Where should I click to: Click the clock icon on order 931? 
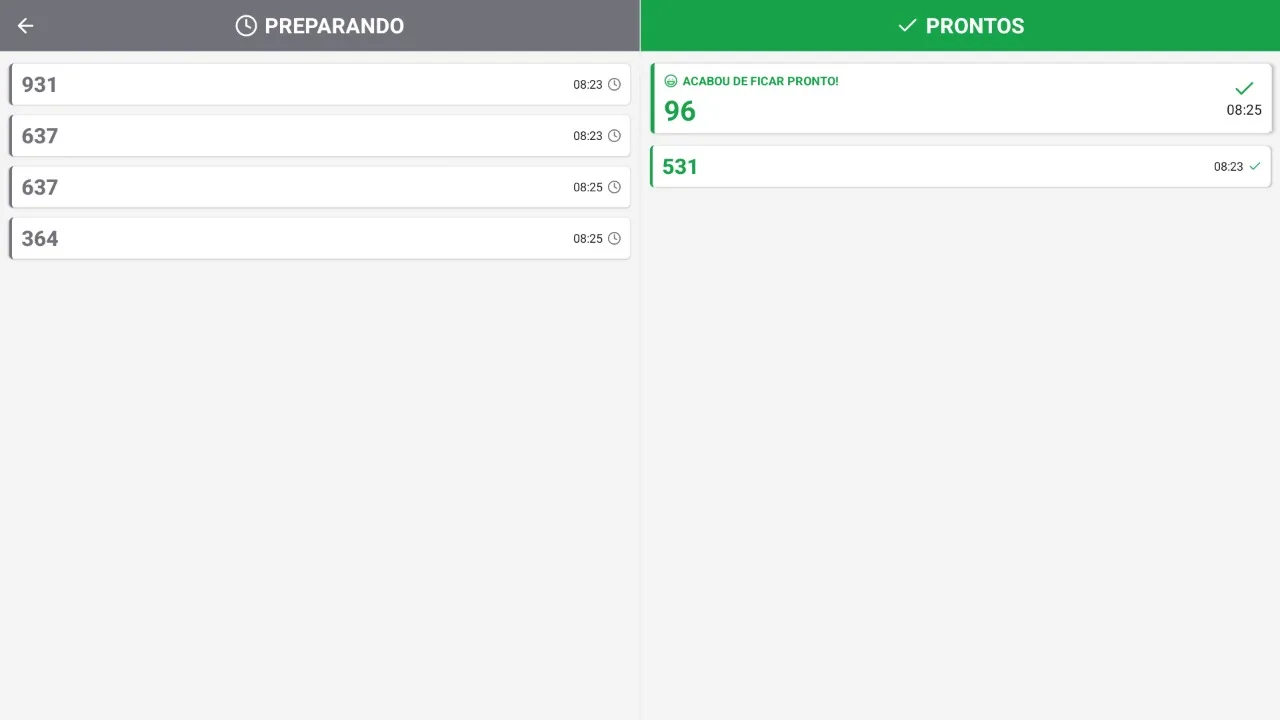[614, 85]
